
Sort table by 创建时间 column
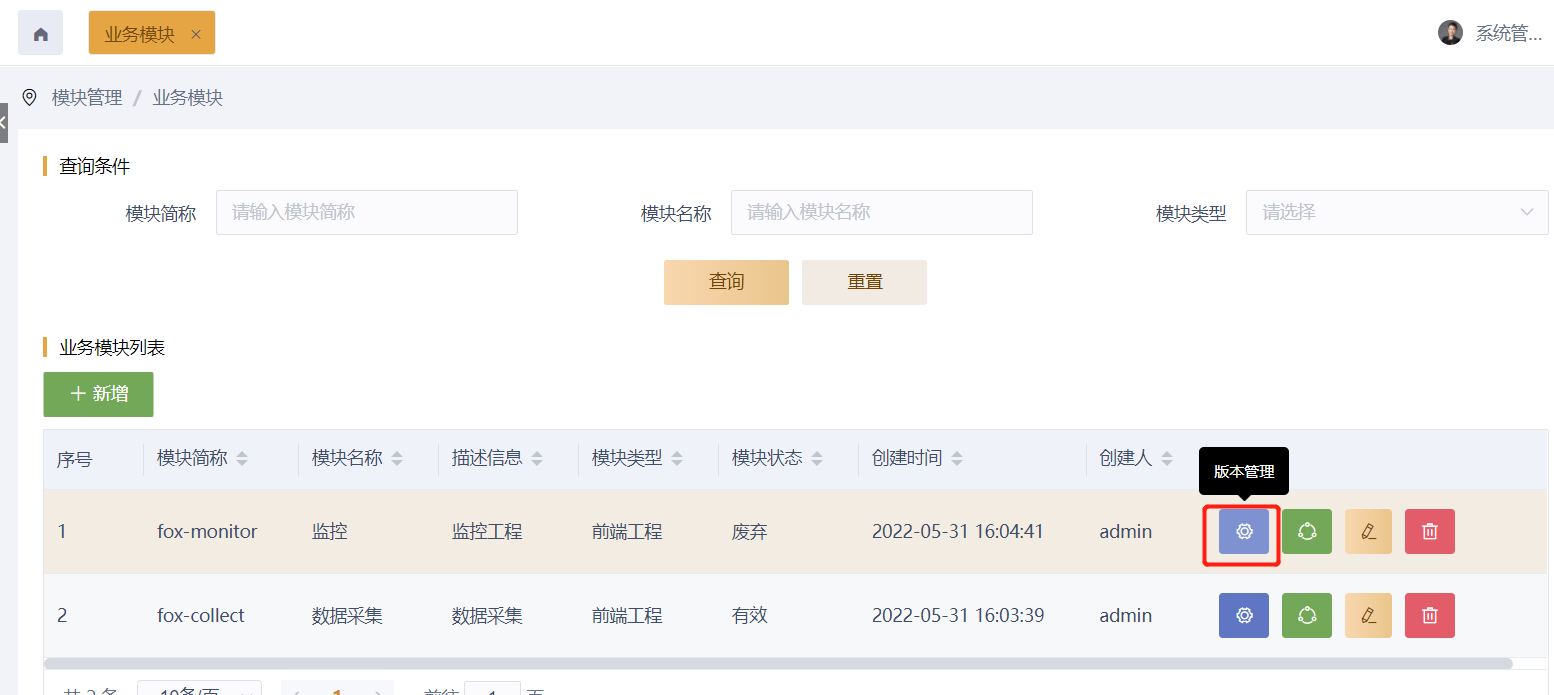click(957, 459)
